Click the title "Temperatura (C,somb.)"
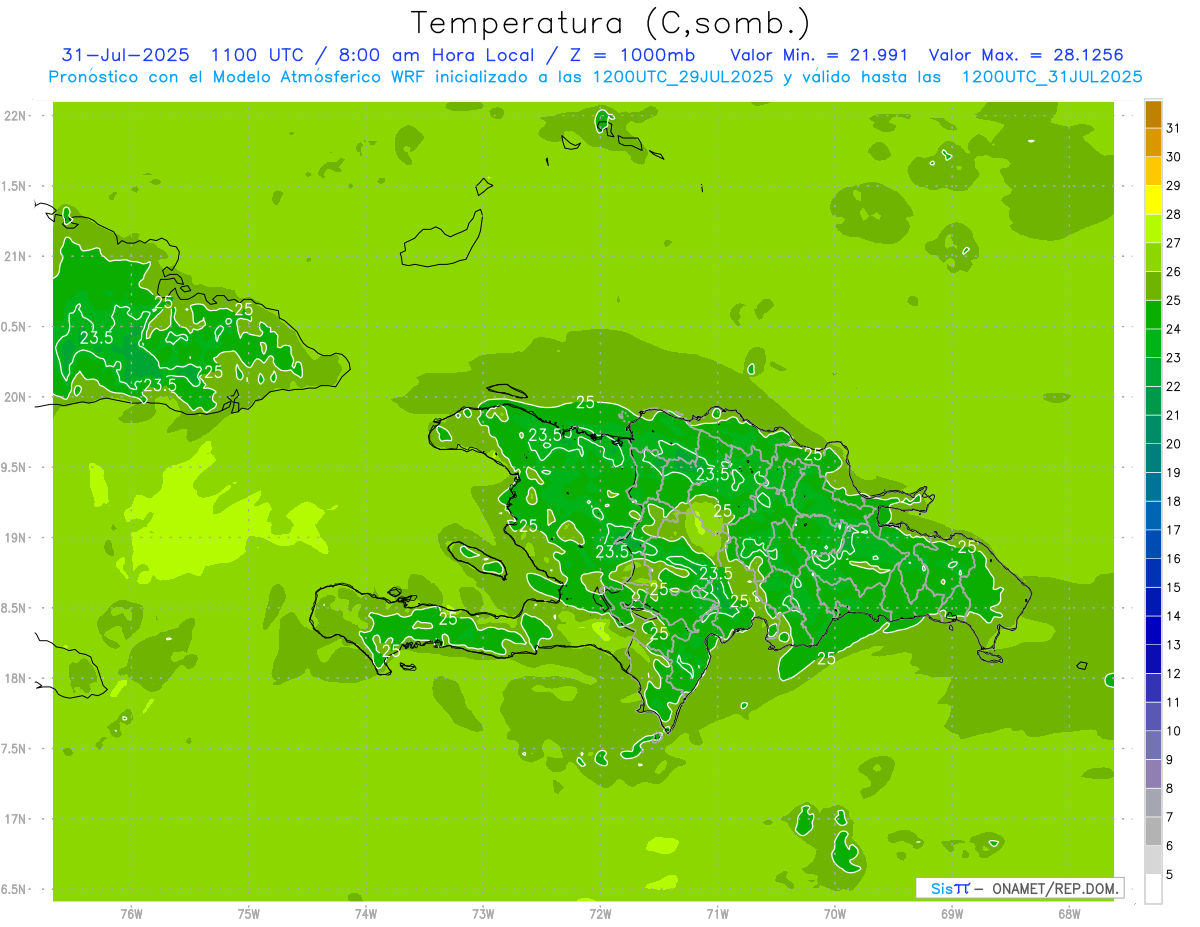Image resolution: width=1200 pixels, height=927 pixels. click(x=611, y=22)
